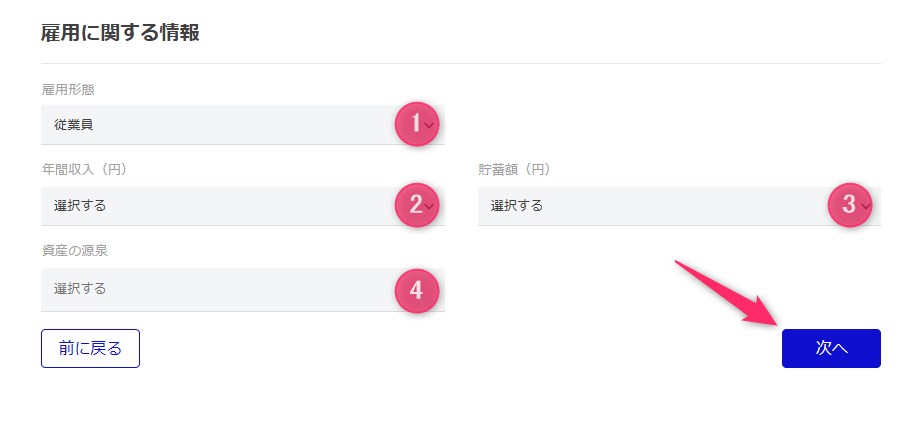
Task: Go back with the 前に戻る button
Action: tap(90, 348)
